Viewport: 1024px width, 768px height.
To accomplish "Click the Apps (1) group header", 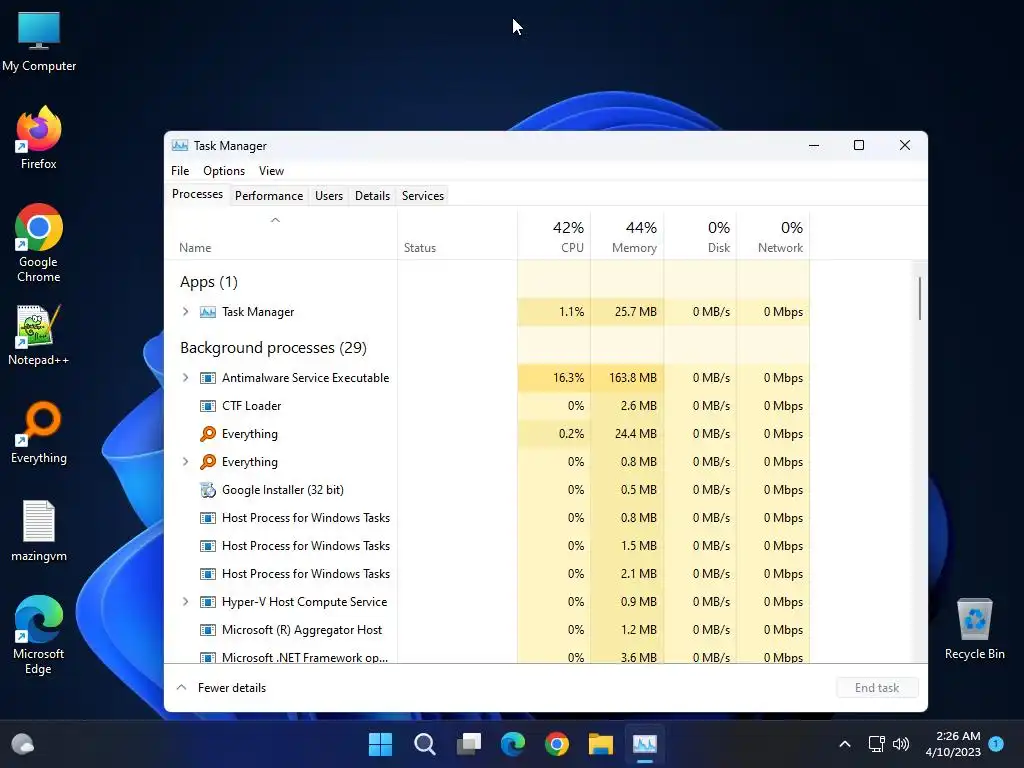I will tap(209, 282).
